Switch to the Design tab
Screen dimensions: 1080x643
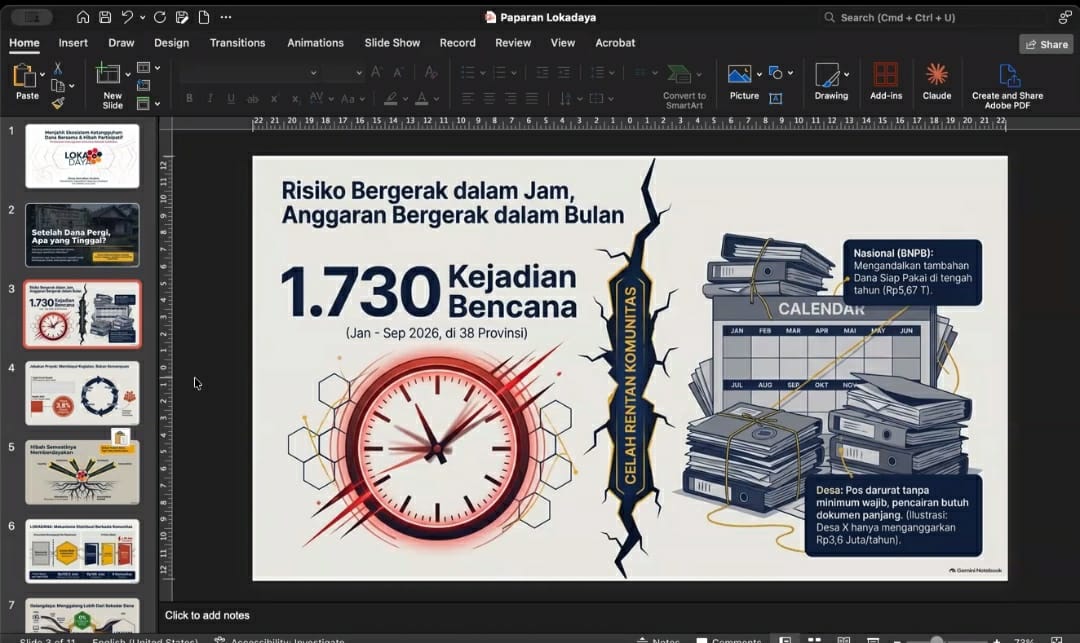(172, 43)
